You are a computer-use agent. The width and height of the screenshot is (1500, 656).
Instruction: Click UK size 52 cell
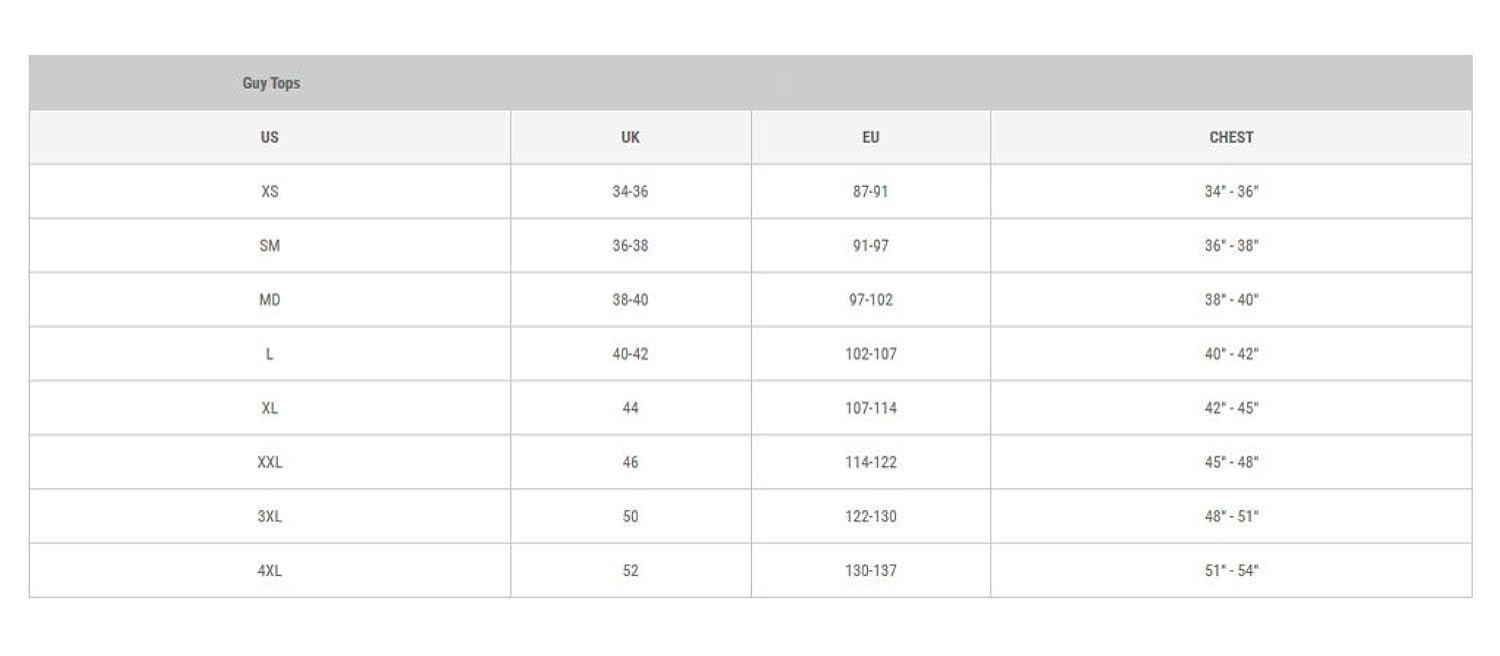tap(630, 570)
